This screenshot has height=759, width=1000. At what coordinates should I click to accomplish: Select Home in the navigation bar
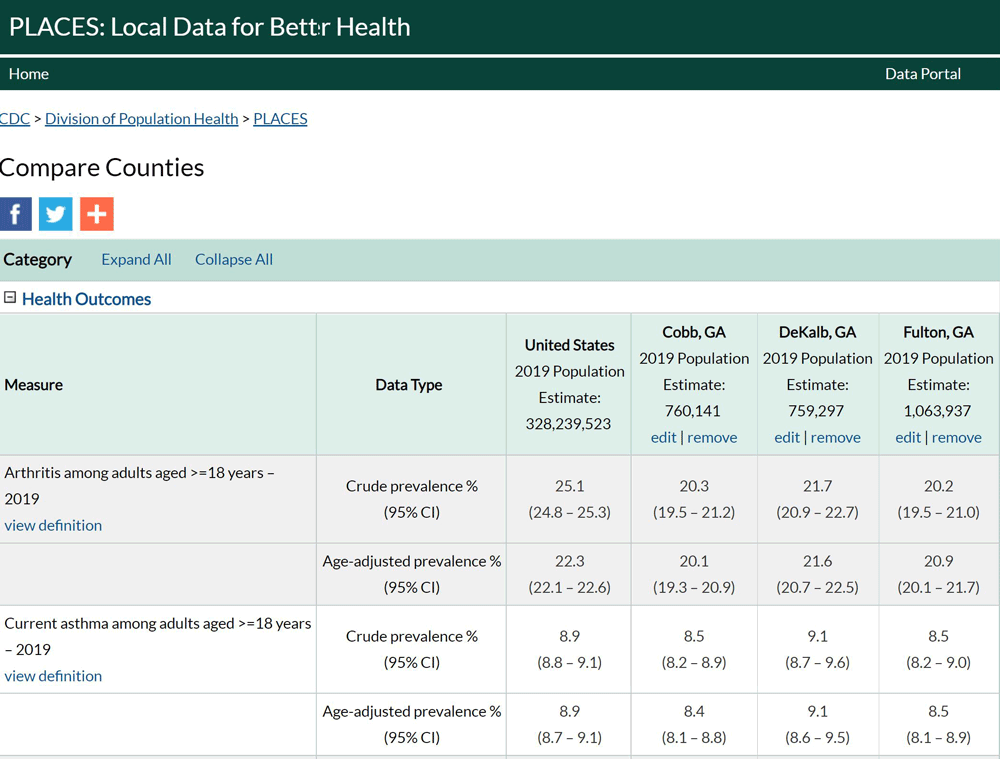coord(28,73)
